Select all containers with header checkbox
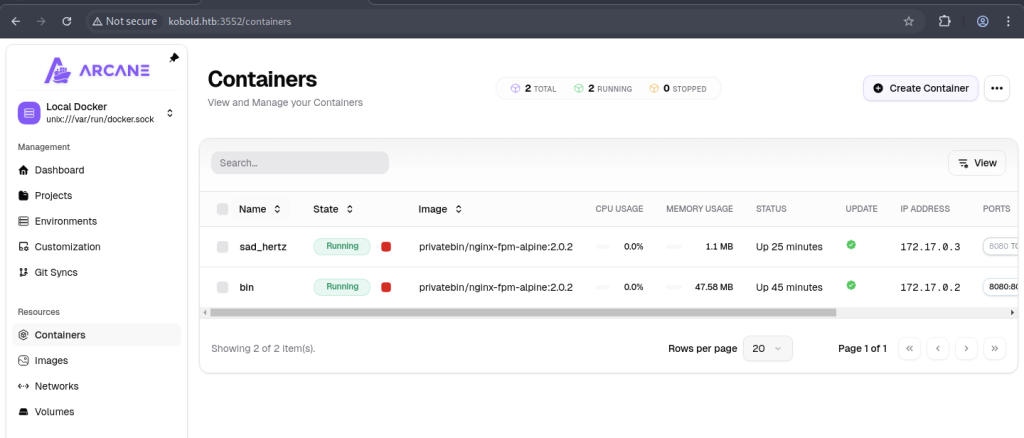1024x438 pixels. (223, 210)
